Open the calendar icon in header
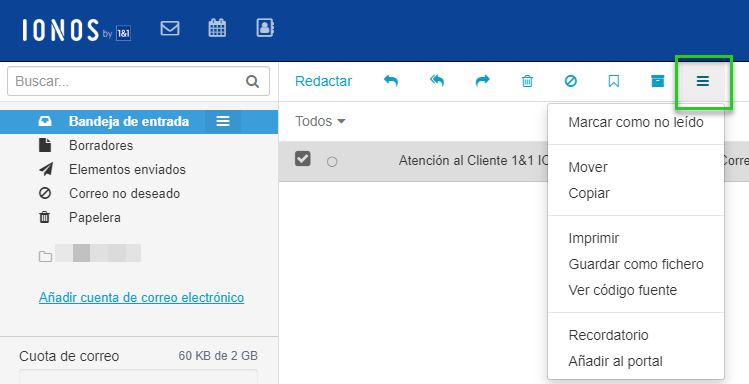Screen dimensions: 749x384 [217, 28]
